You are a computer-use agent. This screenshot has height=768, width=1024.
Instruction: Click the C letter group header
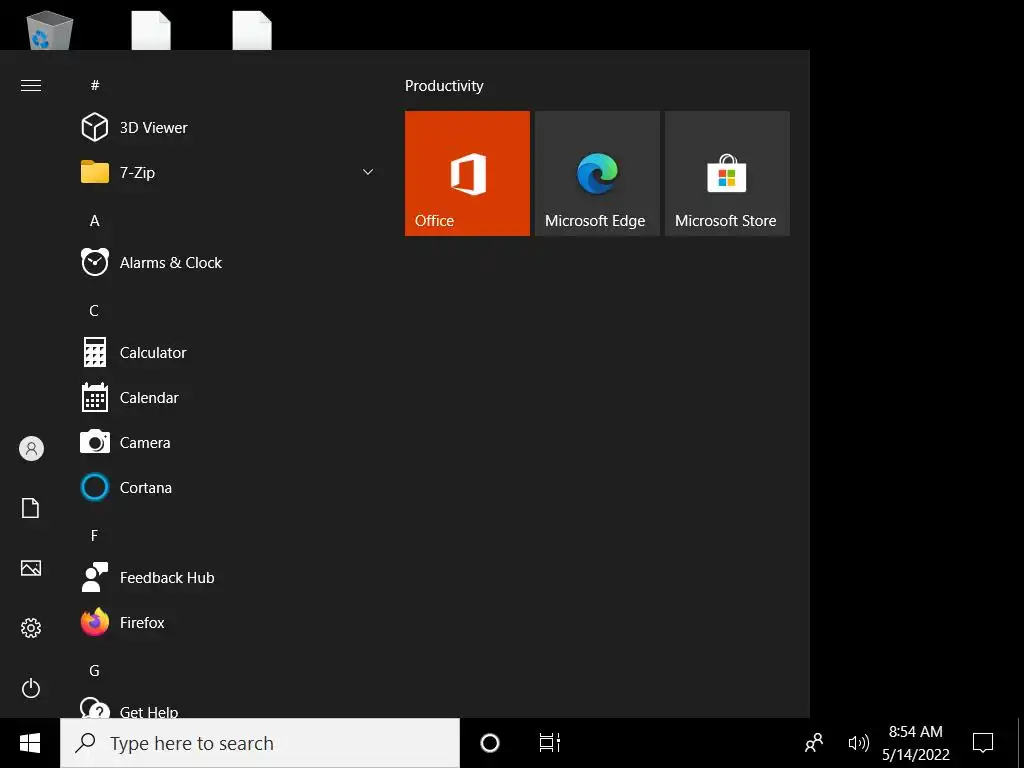[94, 311]
